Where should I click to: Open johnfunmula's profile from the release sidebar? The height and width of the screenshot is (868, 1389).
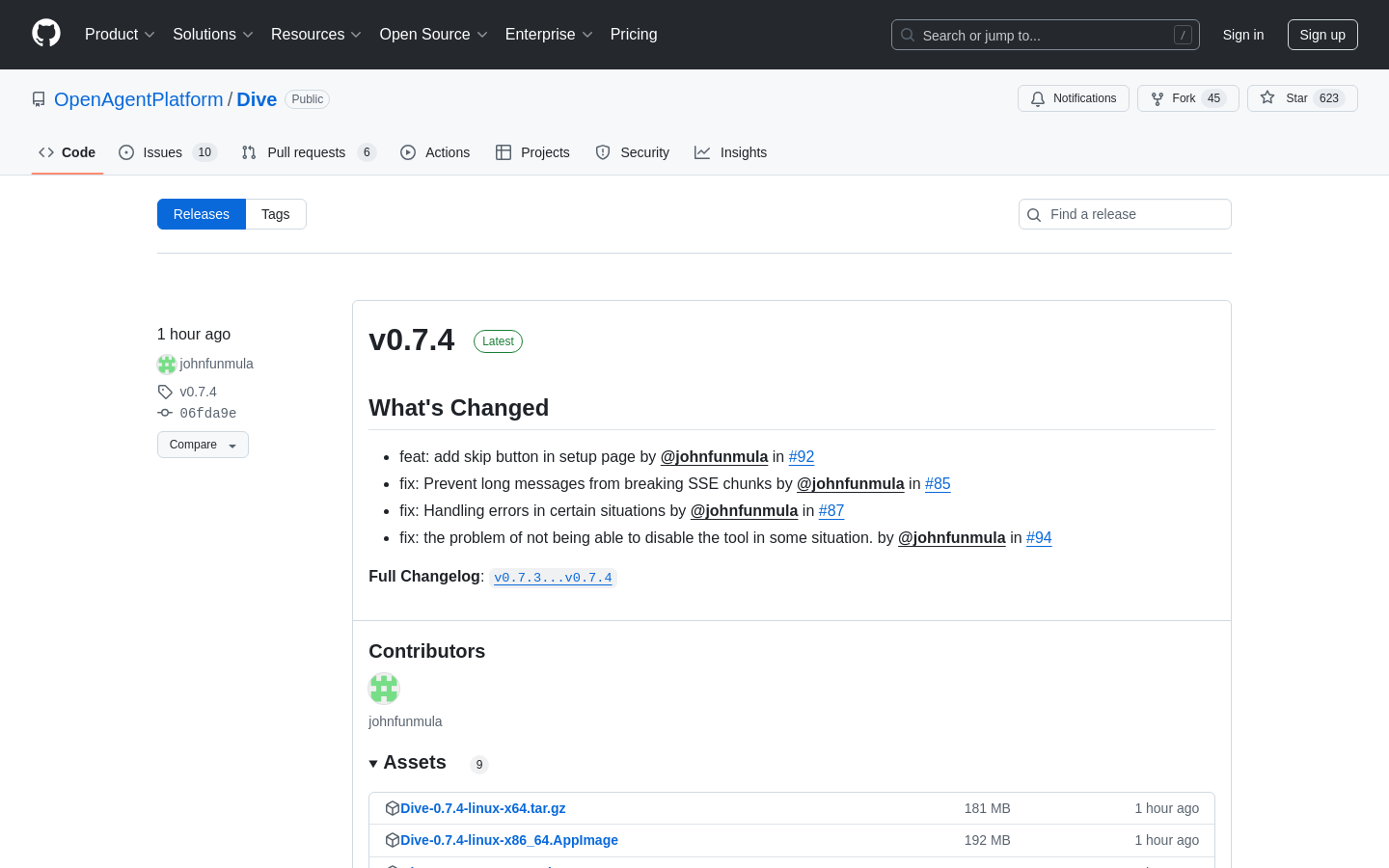tap(216, 364)
